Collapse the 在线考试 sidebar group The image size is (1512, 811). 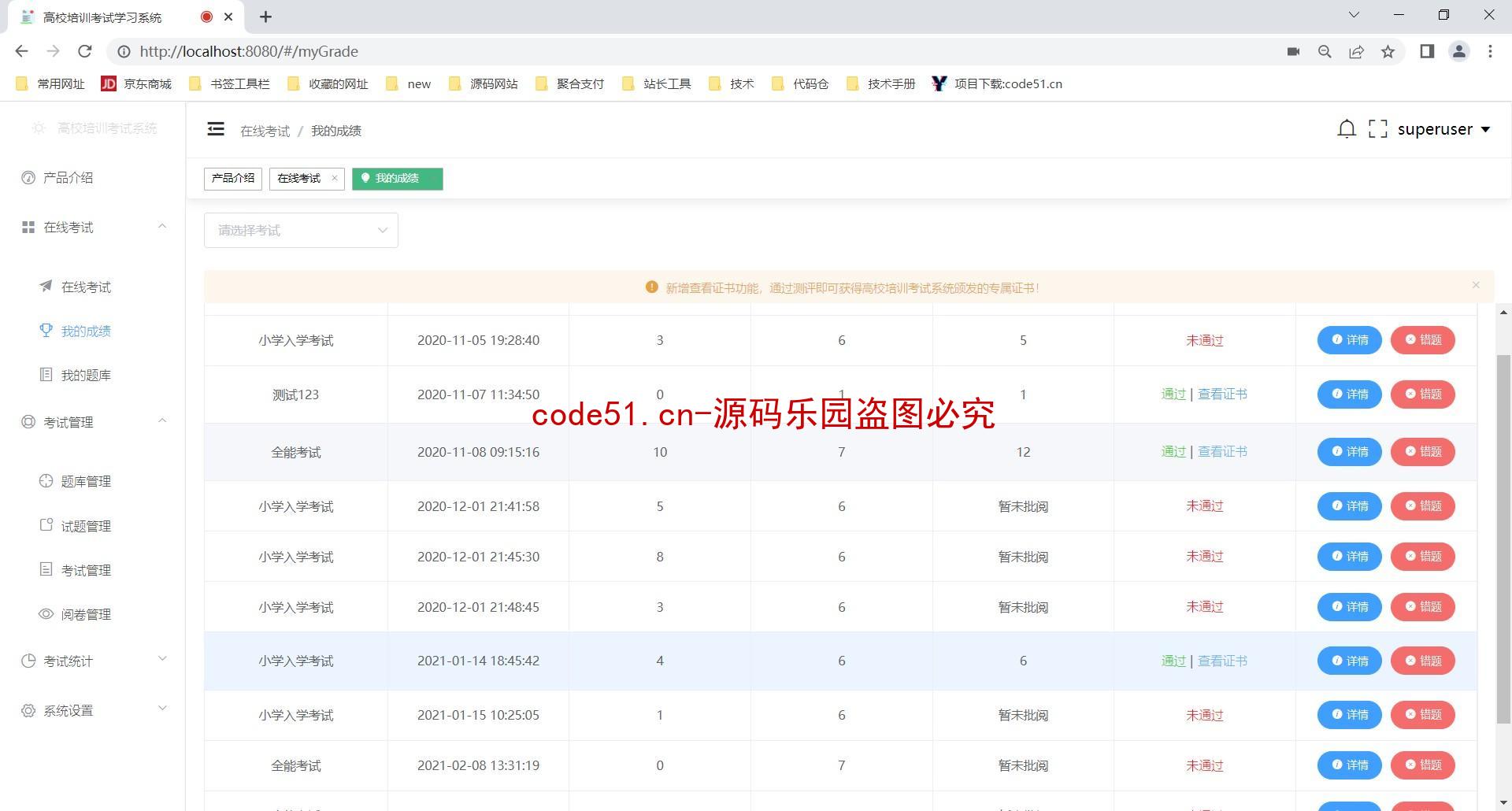(93, 228)
